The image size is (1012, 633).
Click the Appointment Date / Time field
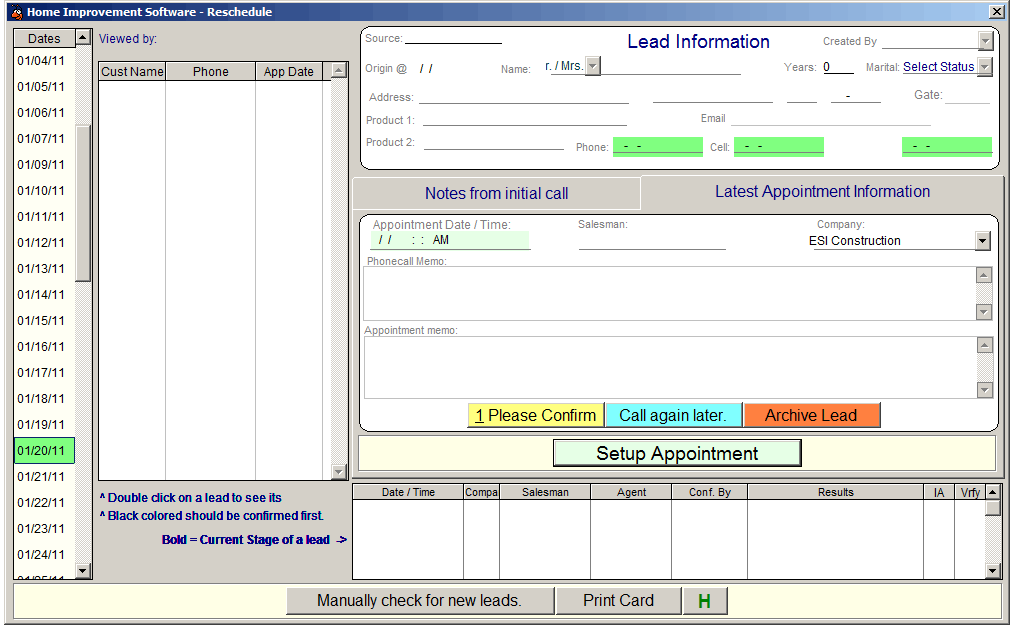[x=450, y=241]
